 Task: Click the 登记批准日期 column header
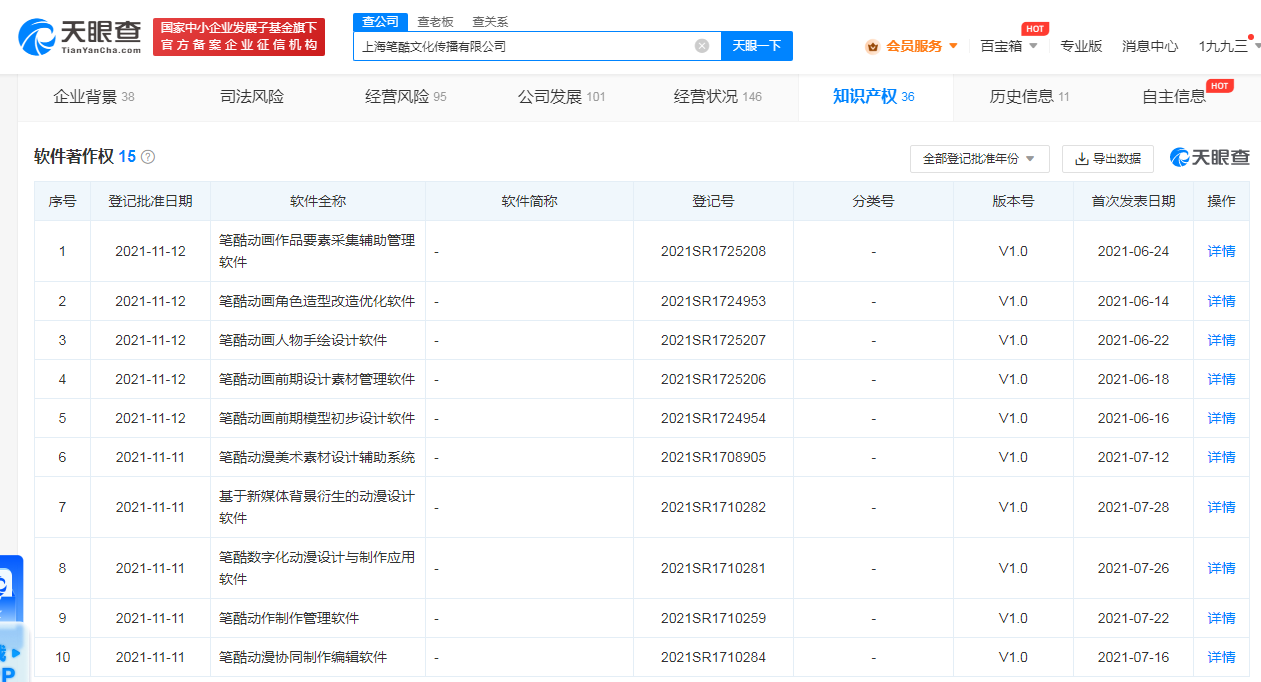click(150, 201)
